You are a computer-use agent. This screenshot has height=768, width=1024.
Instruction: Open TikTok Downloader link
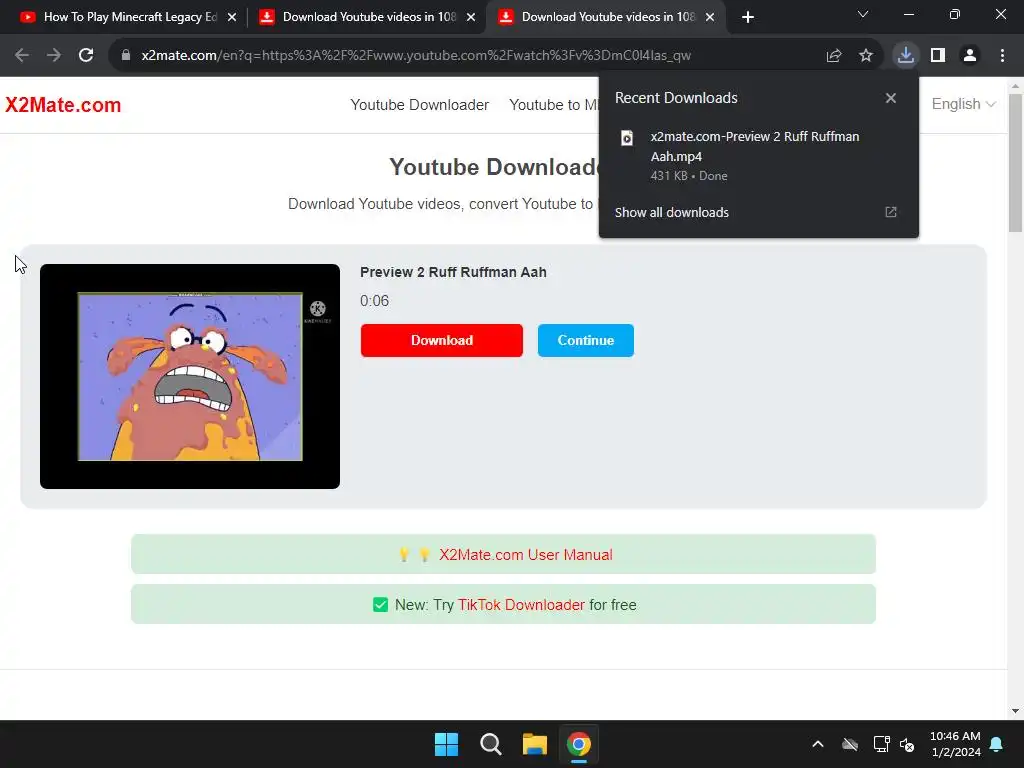[521, 605]
